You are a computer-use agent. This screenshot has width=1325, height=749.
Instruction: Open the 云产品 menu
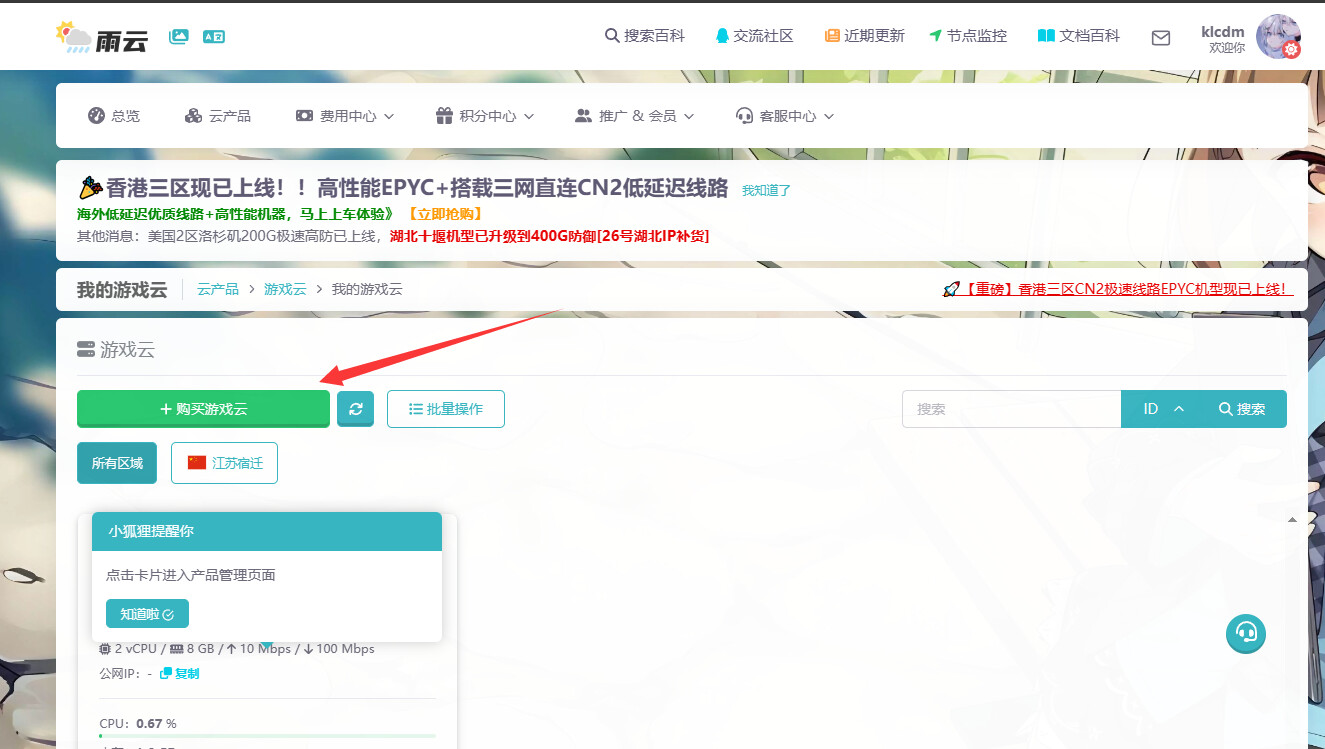(x=218, y=116)
